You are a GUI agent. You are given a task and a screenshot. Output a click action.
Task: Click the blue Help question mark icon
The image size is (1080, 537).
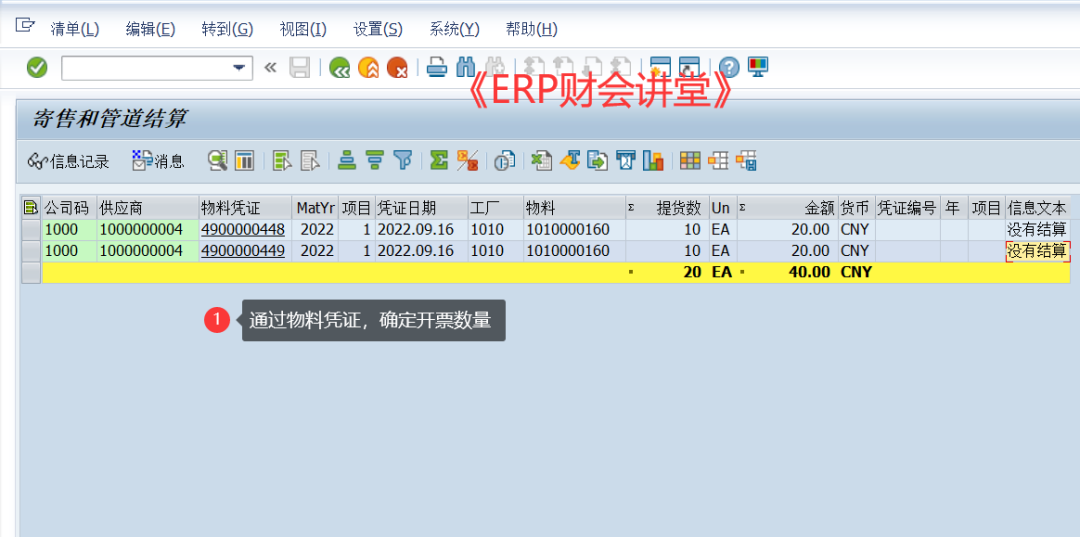tap(730, 68)
